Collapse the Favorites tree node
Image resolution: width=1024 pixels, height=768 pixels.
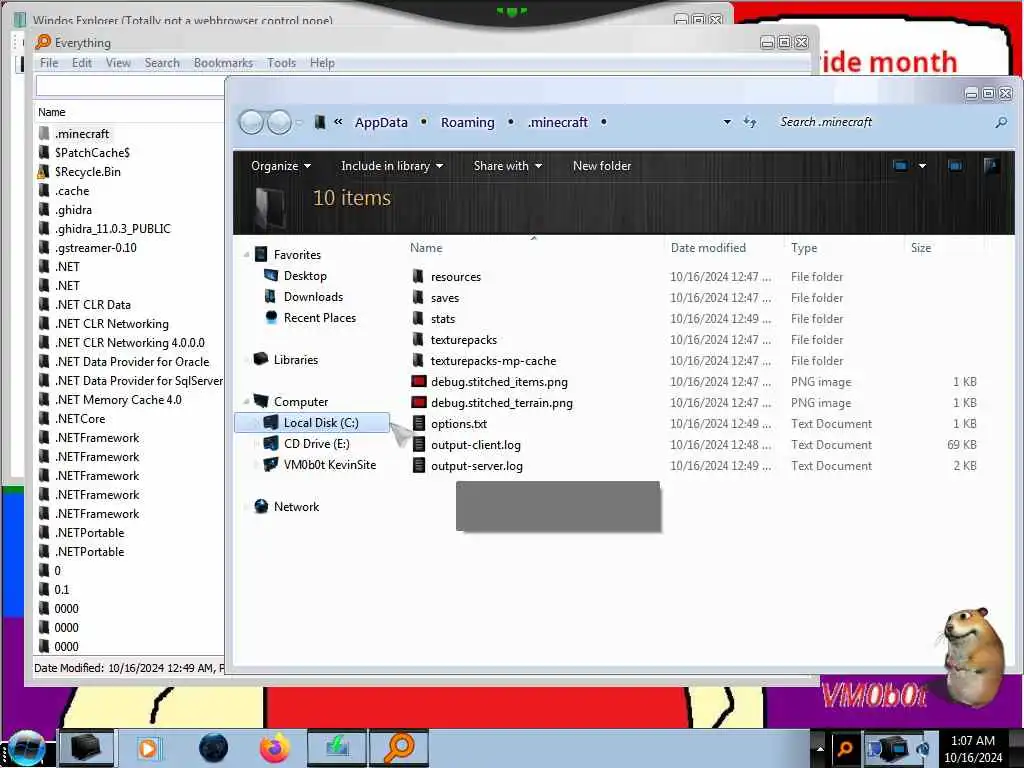click(x=247, y=255)
